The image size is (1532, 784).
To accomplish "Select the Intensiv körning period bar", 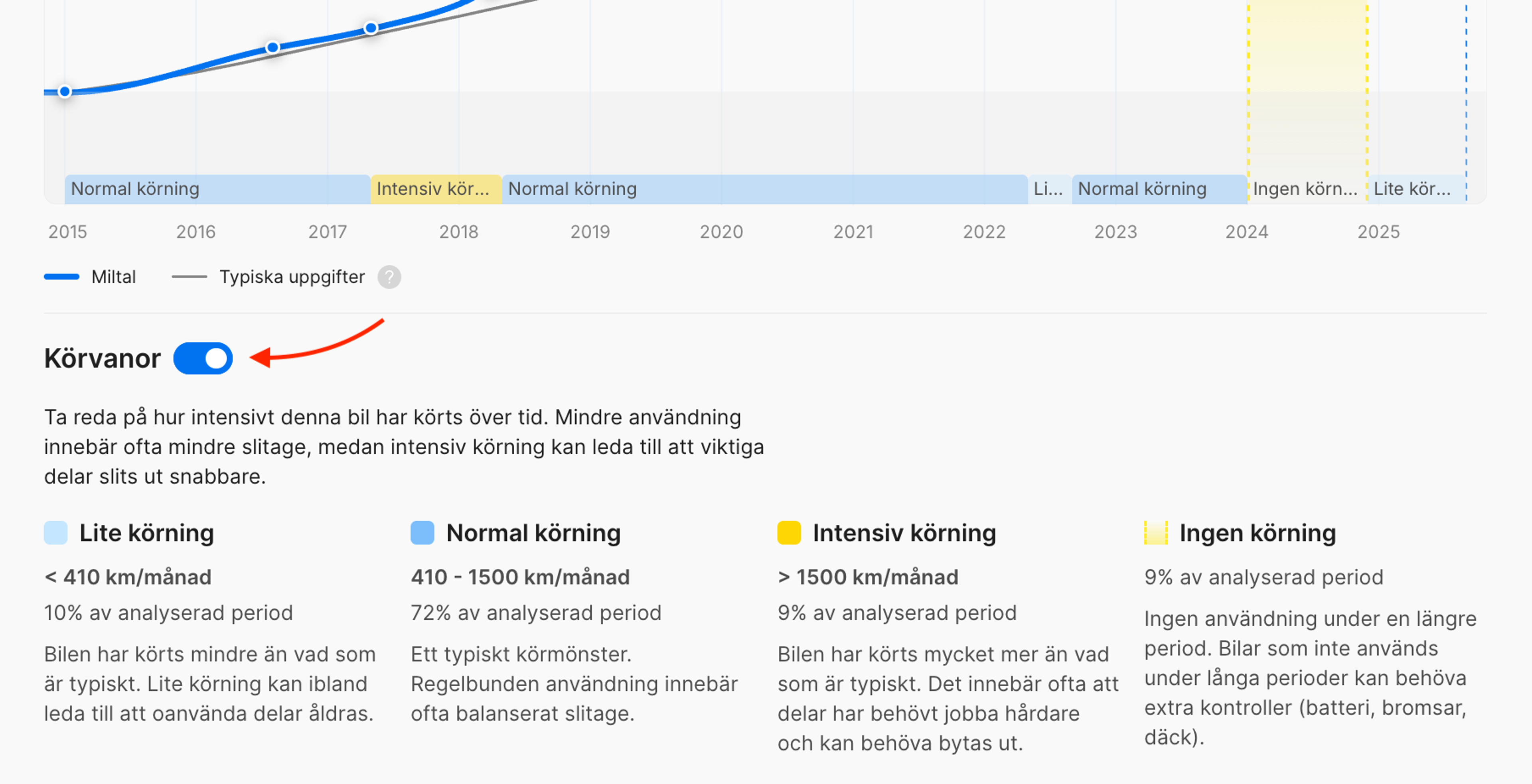I will click(436, 189).
